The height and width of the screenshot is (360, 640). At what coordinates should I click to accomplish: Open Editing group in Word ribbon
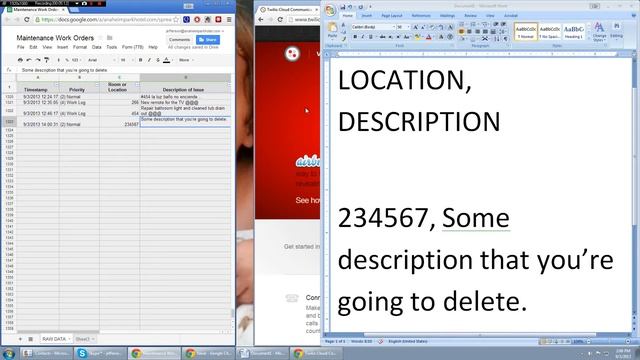pos(616,31)
